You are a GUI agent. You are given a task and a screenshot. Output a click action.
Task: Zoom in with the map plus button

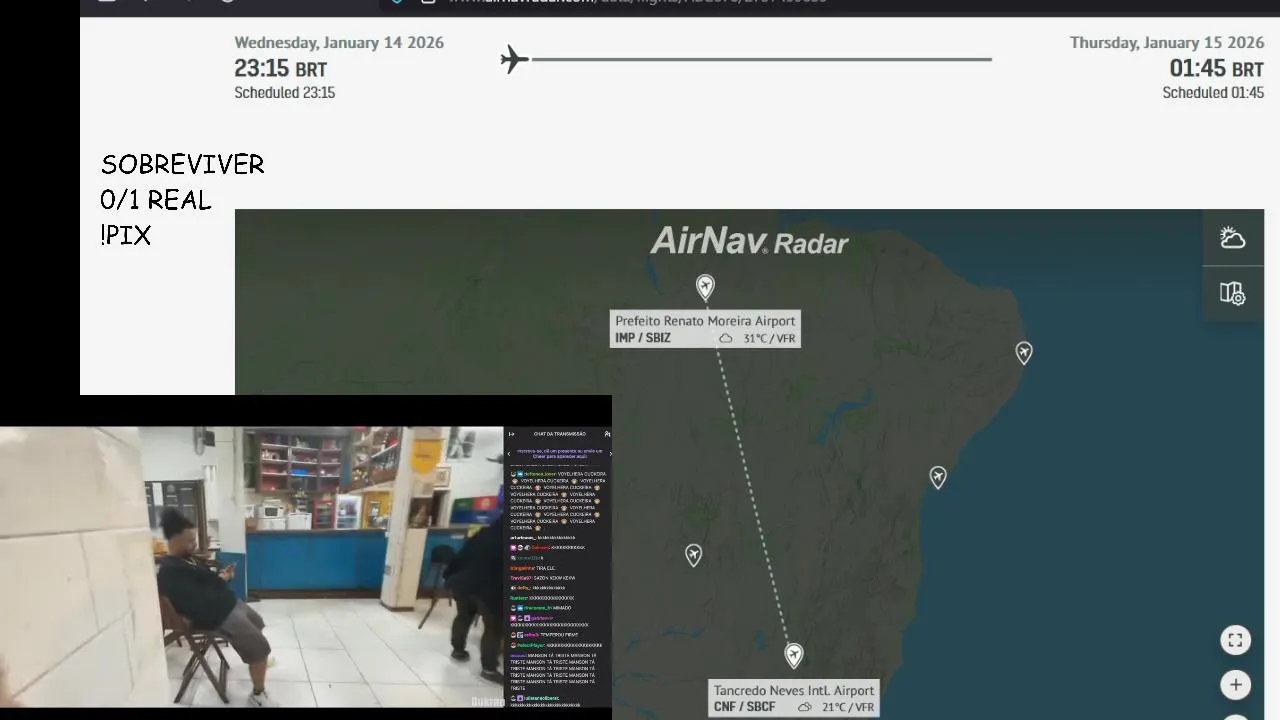[1236, 685]
